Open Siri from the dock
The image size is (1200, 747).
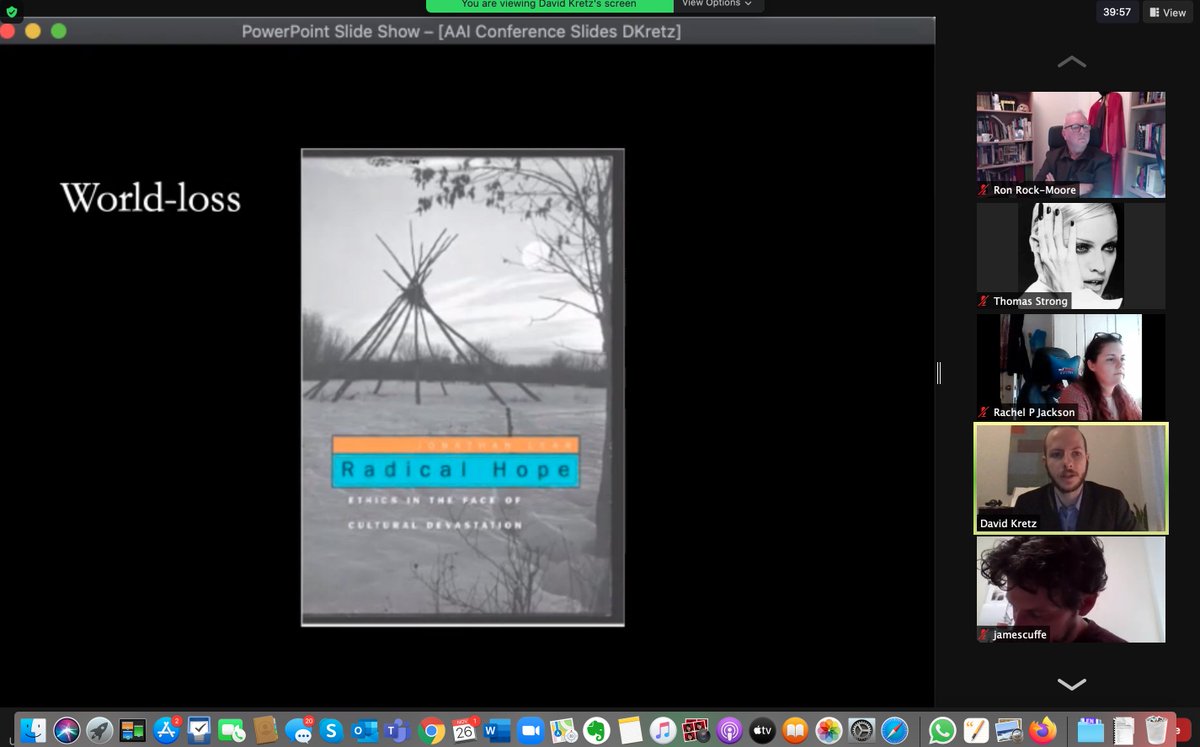tap(67, 730)
